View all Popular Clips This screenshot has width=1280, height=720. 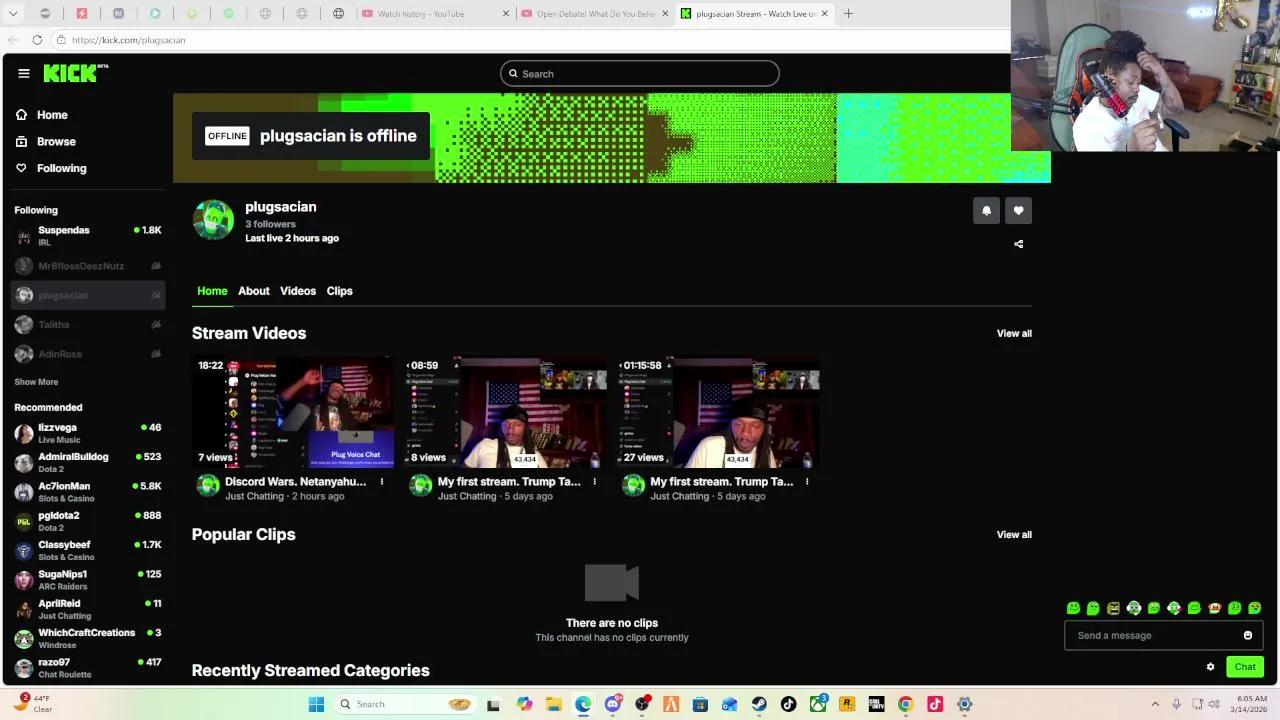[x=1014, y=535]
